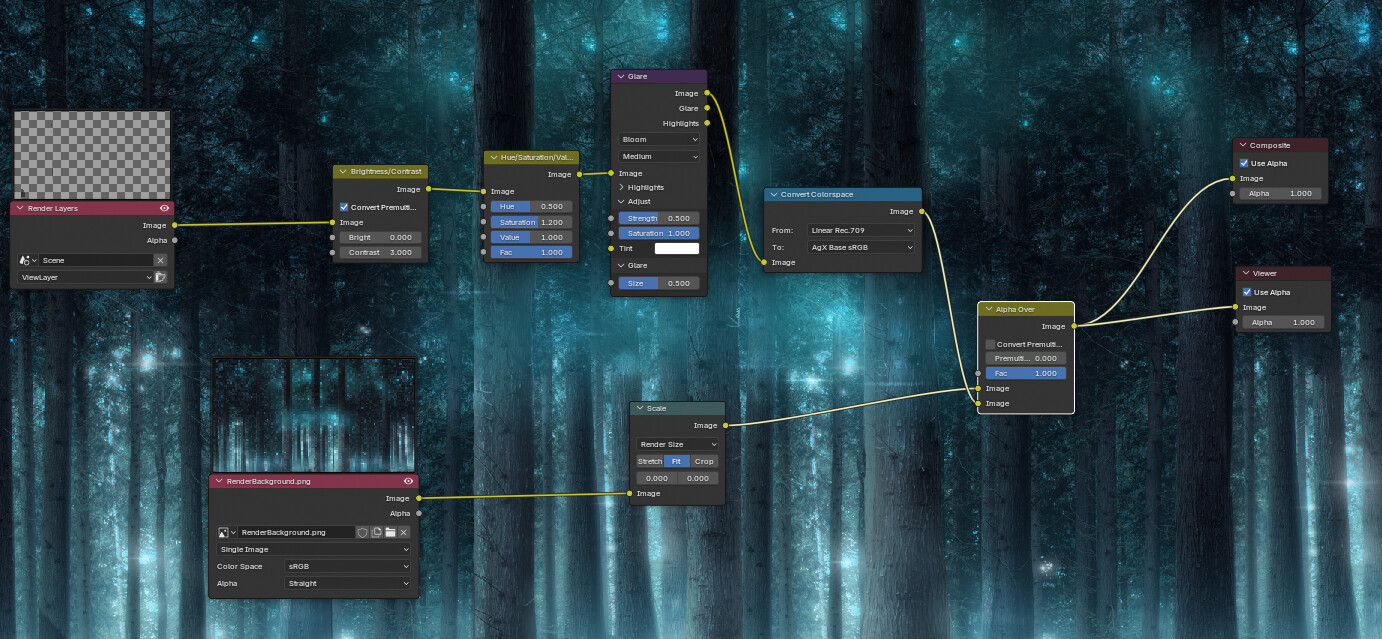Toggle Use Alpha in Composite node
The image size is (1382, 639).
1244,163
